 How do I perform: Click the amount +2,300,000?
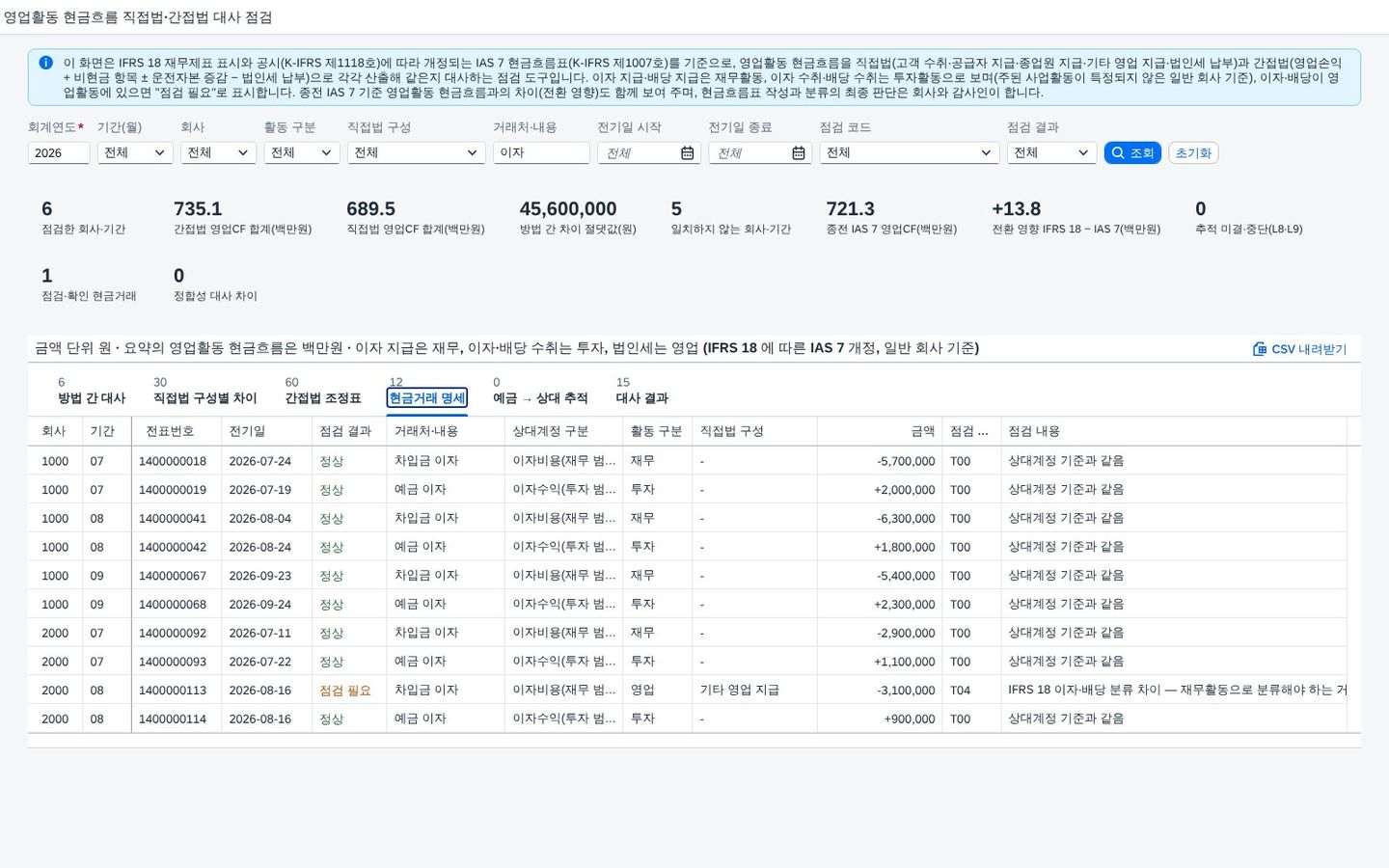click(905, 605)
